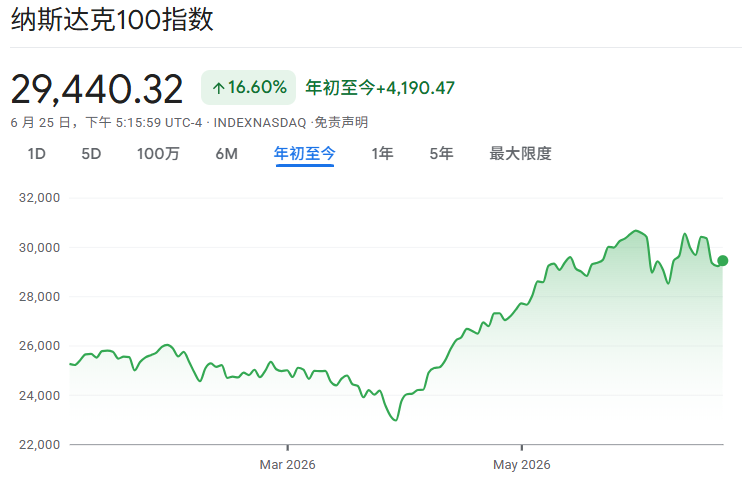Image resolution: width=742 pixels, height=481 pixels.
Task: Click the Mar 2026 axis label
Action: 287,464
